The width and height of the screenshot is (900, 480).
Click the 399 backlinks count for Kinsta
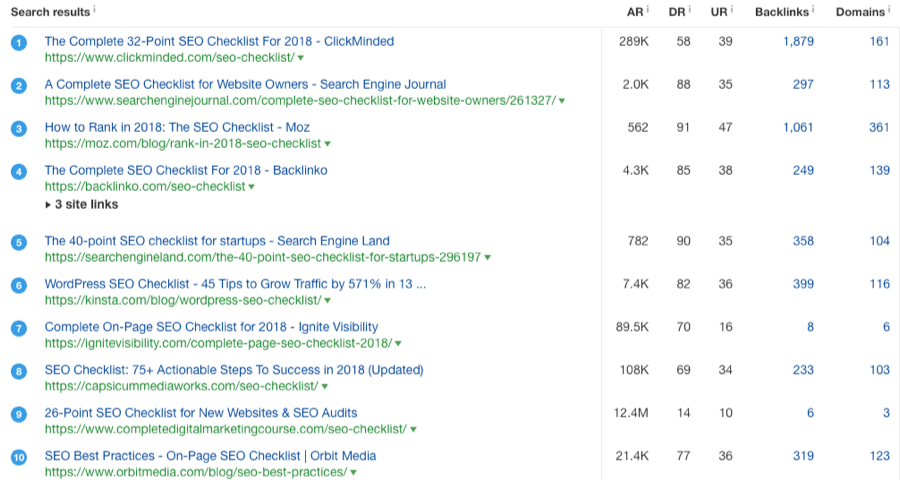click(x=803, y=284)
